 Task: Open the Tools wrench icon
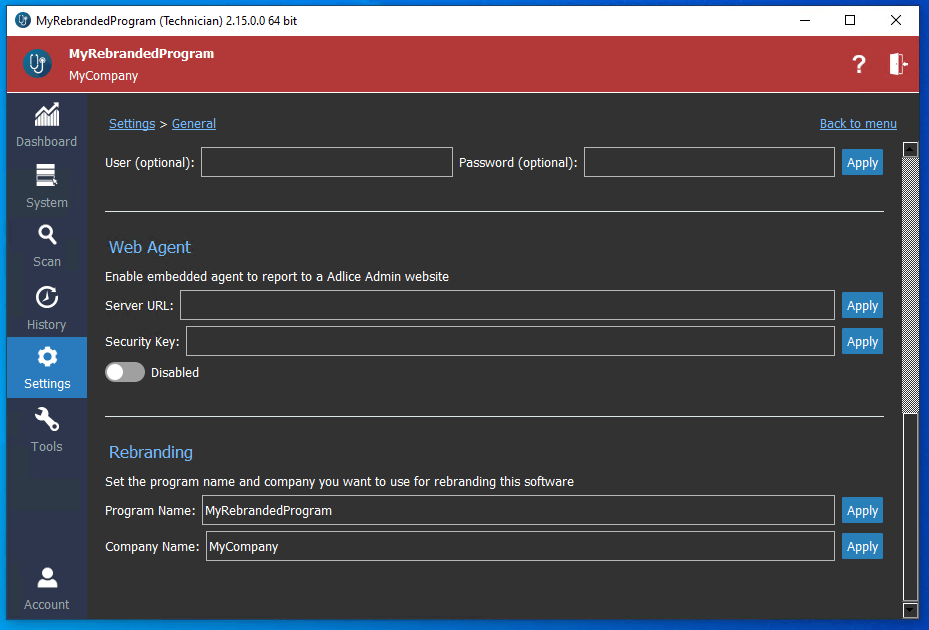[x=46, y=420]
